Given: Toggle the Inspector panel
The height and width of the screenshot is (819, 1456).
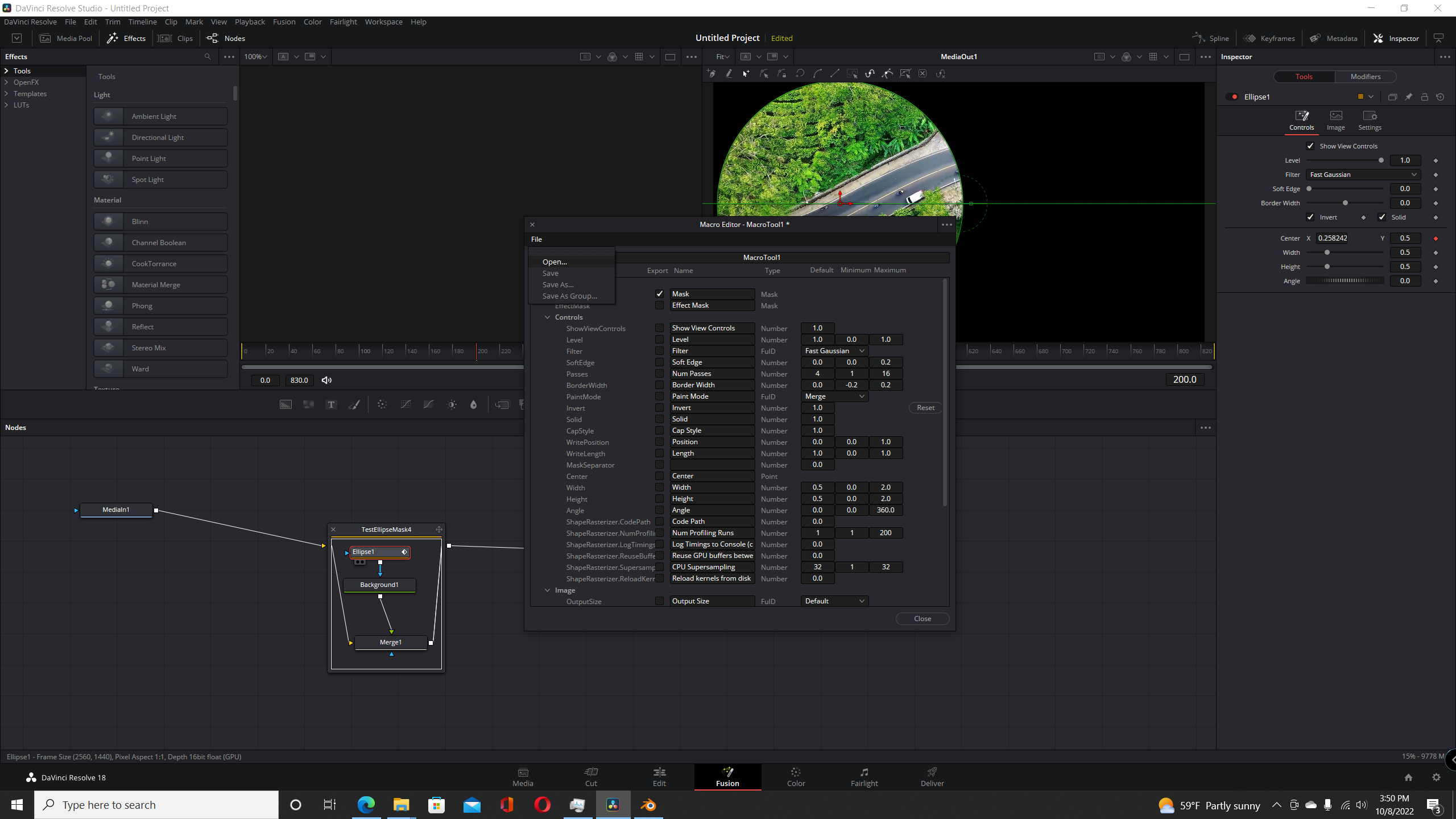Looking at the screenshot, I should 1396,38.
